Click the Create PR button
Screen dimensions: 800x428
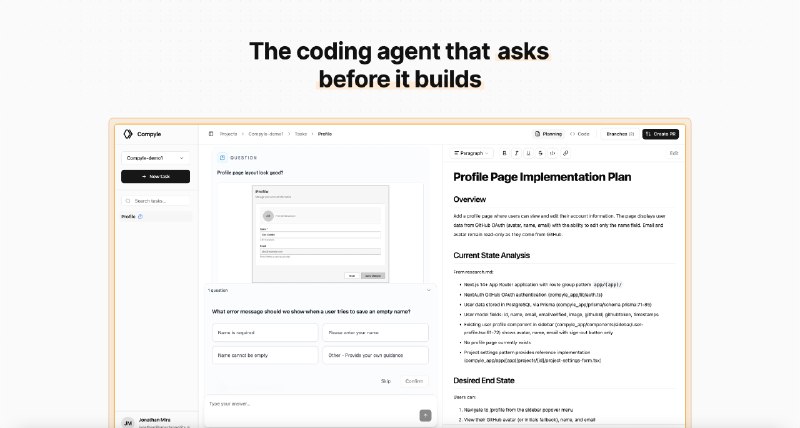(x=660, y=133)
